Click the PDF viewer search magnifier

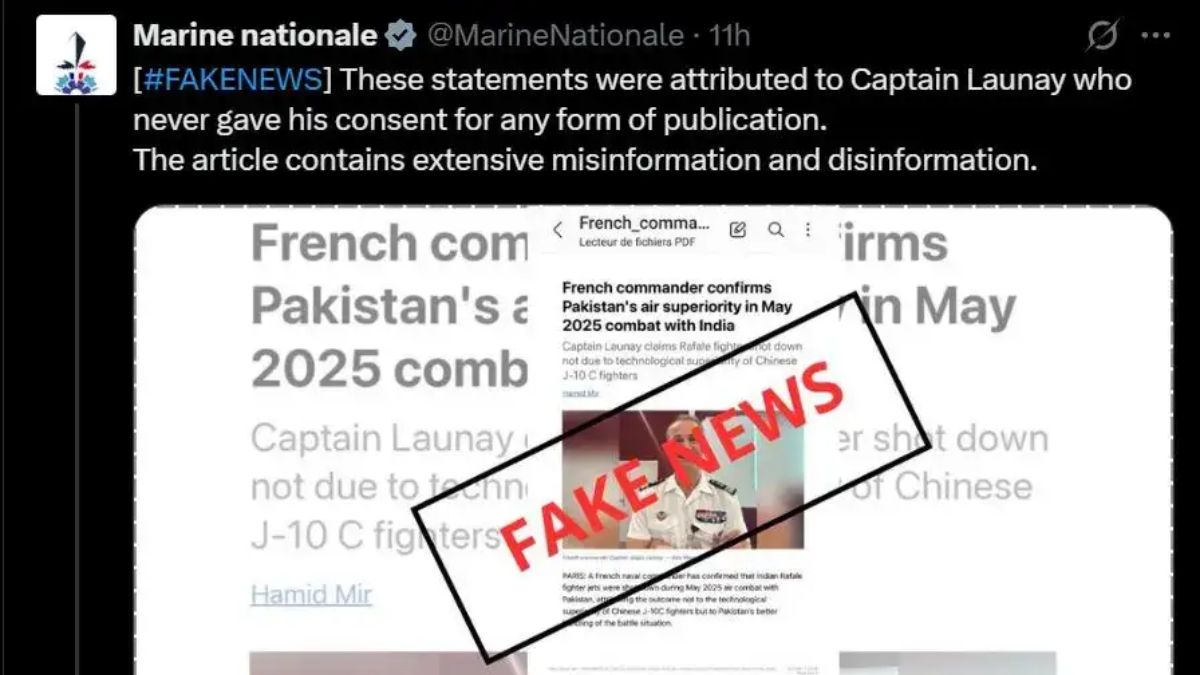coord(775,230)
